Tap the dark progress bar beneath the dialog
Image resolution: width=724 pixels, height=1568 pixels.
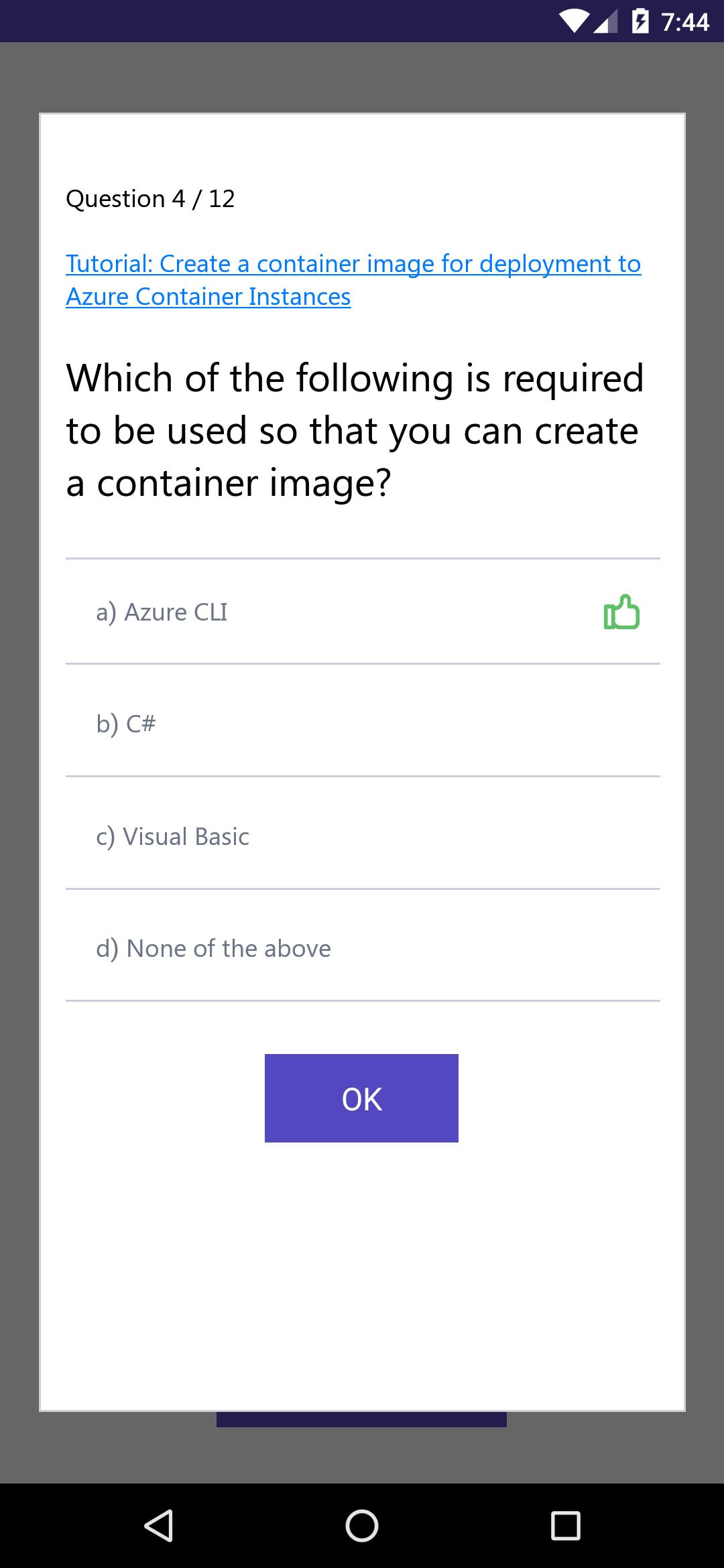361,1419
